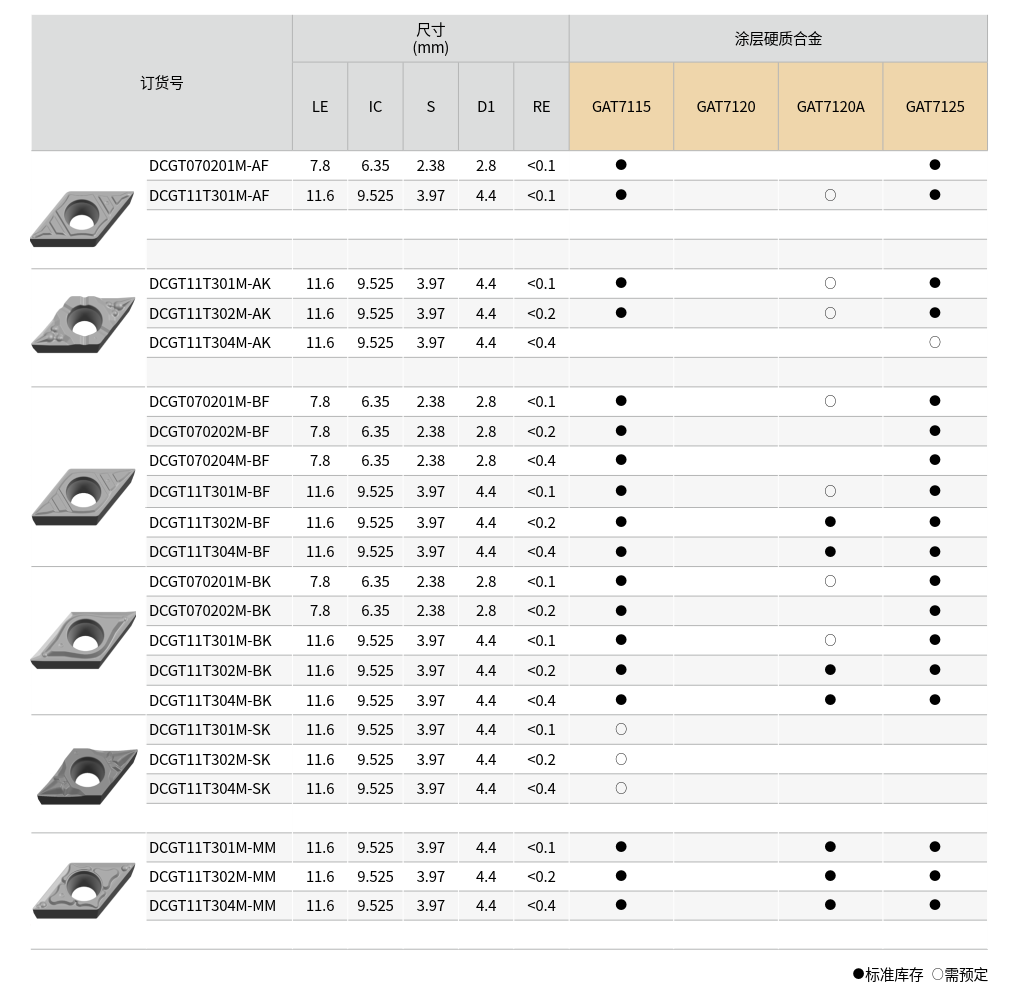This screenshot has height=1000, width=1011.
Task: Click GAT7125 hollow circle for DCGT11T304M-AK
Action: point(935,342)
